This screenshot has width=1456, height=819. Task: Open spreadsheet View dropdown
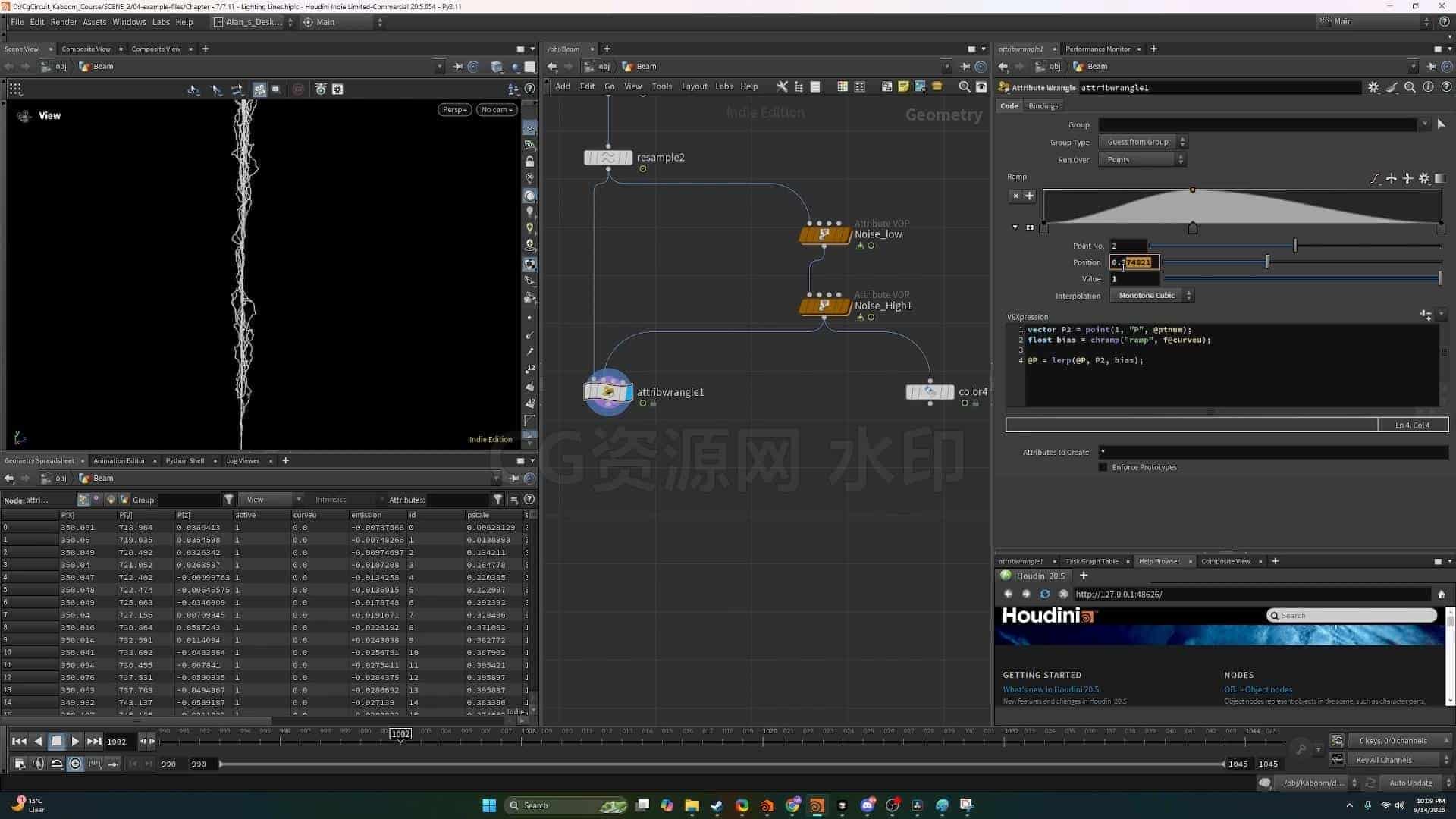[x=270, y=500]
